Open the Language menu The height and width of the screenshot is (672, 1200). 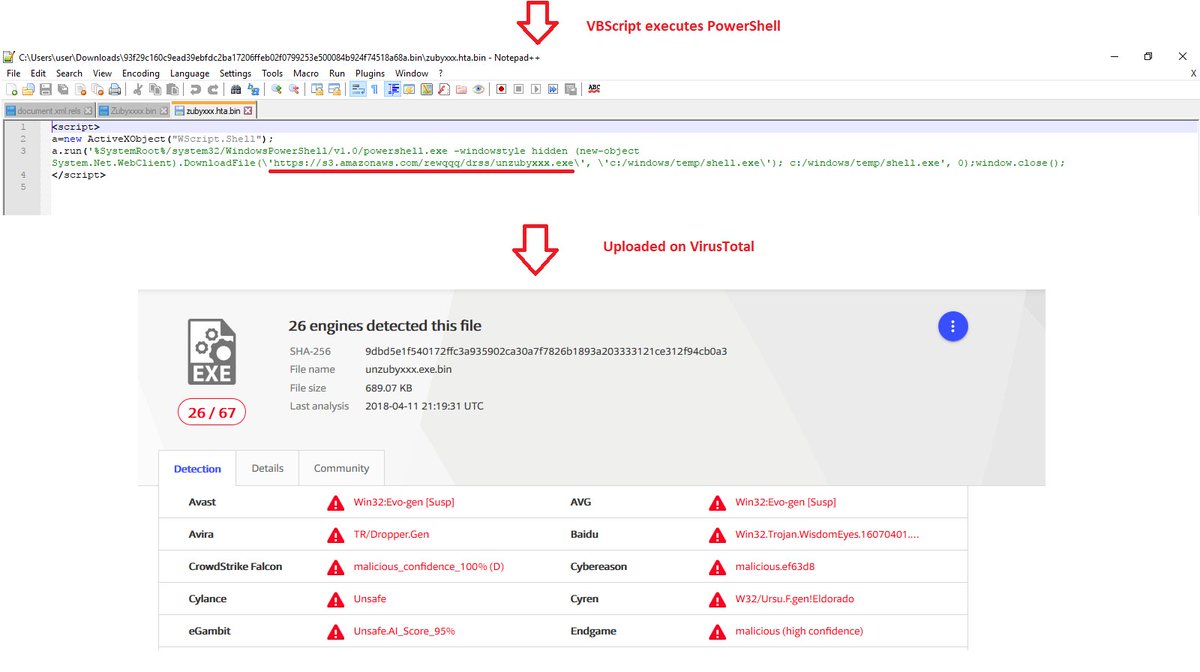190,74
